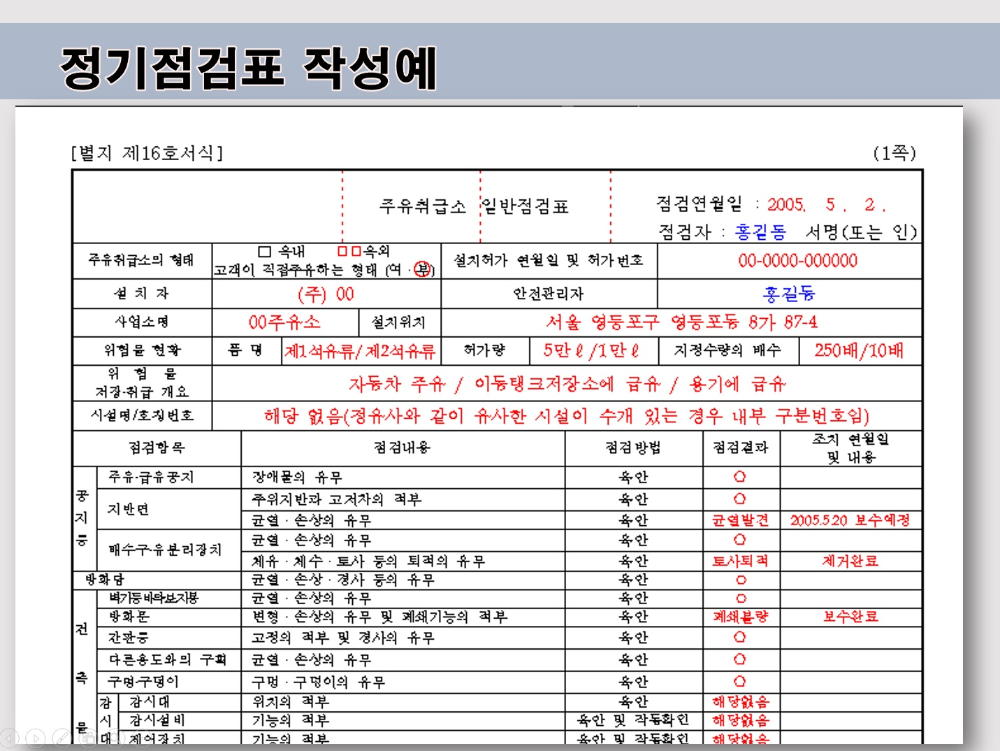Image resolution: width=1000 pixels, height=751 pixels.
Task: Click the 토사퇴적 result cell
Action: (x=739, y=560)
